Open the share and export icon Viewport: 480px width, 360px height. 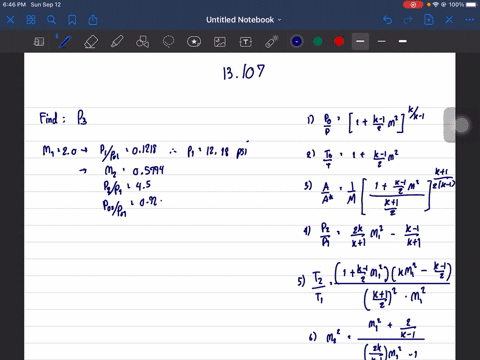[93, 20]
